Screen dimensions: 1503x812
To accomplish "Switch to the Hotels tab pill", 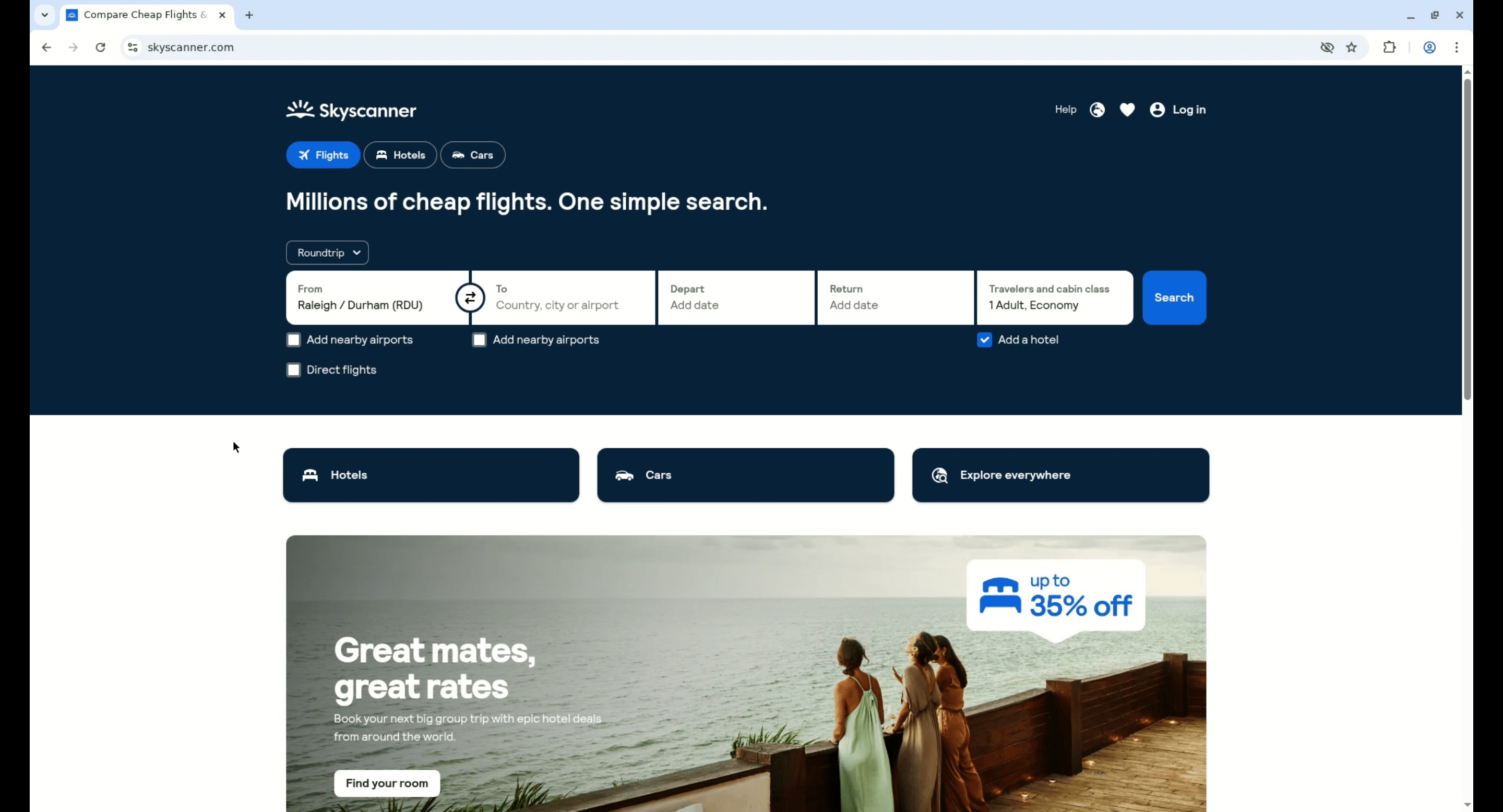I will click(x=400, y=155).
